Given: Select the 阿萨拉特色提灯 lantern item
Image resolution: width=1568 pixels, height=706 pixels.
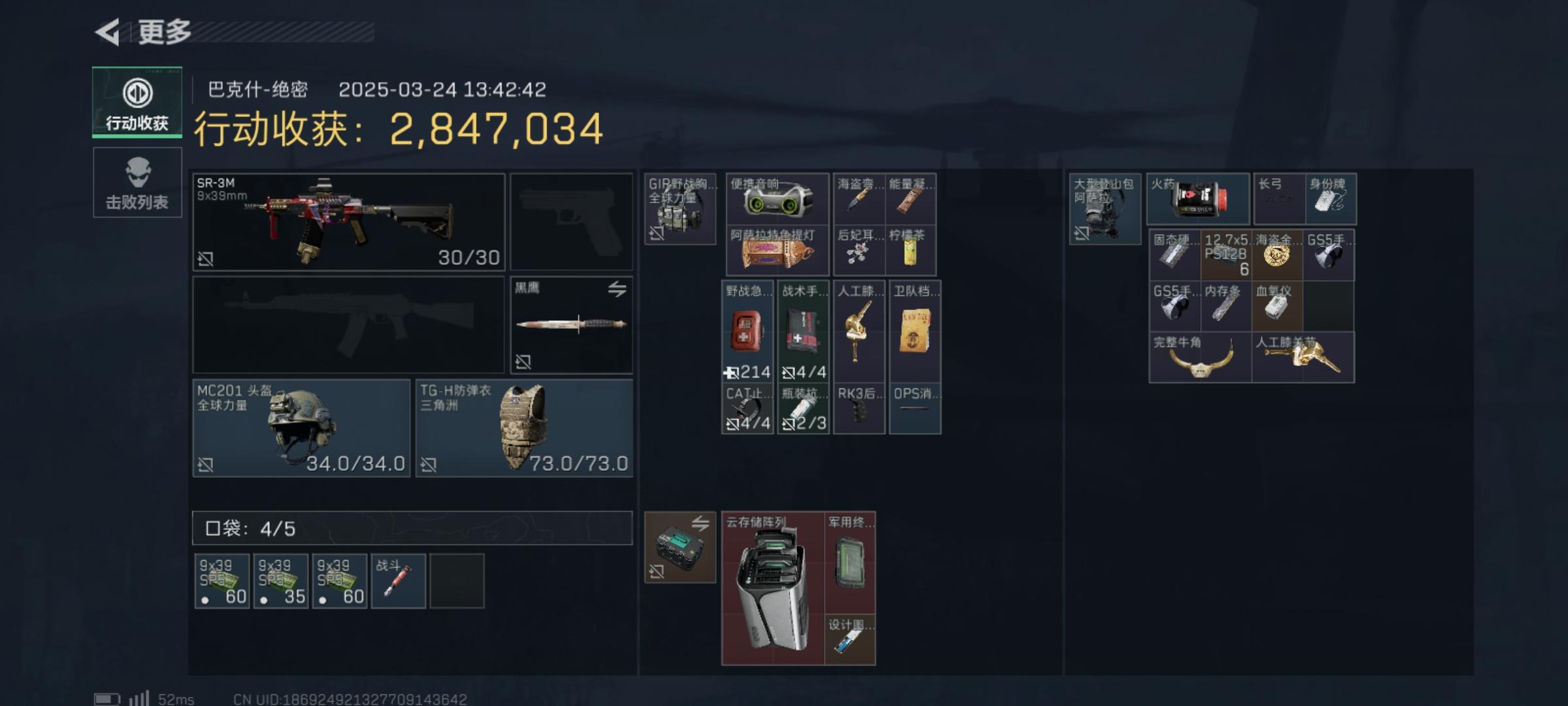Looking at the screenshot, I should pos(777,250).
